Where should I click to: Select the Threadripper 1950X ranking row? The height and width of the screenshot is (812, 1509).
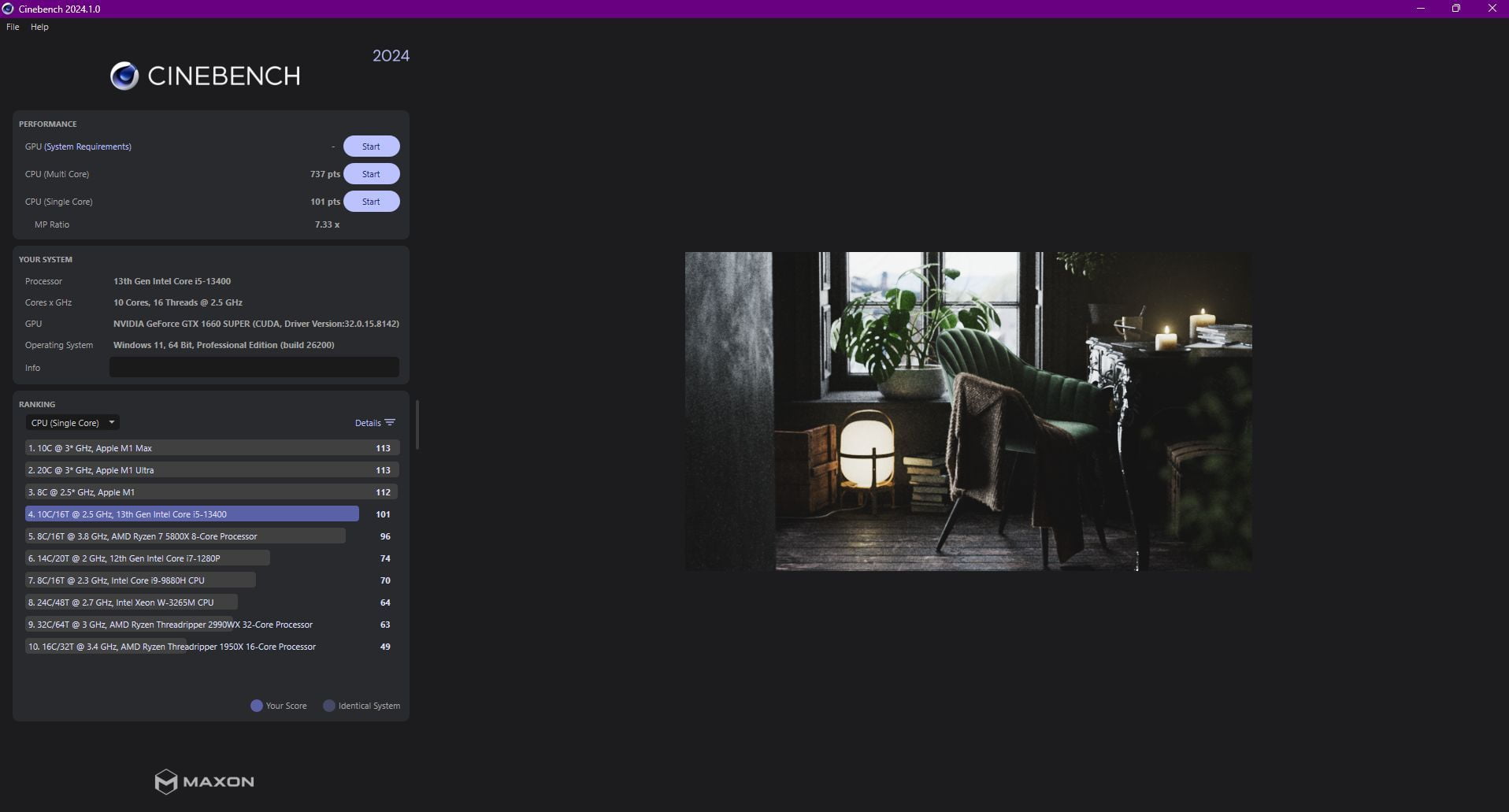(212, 647)
